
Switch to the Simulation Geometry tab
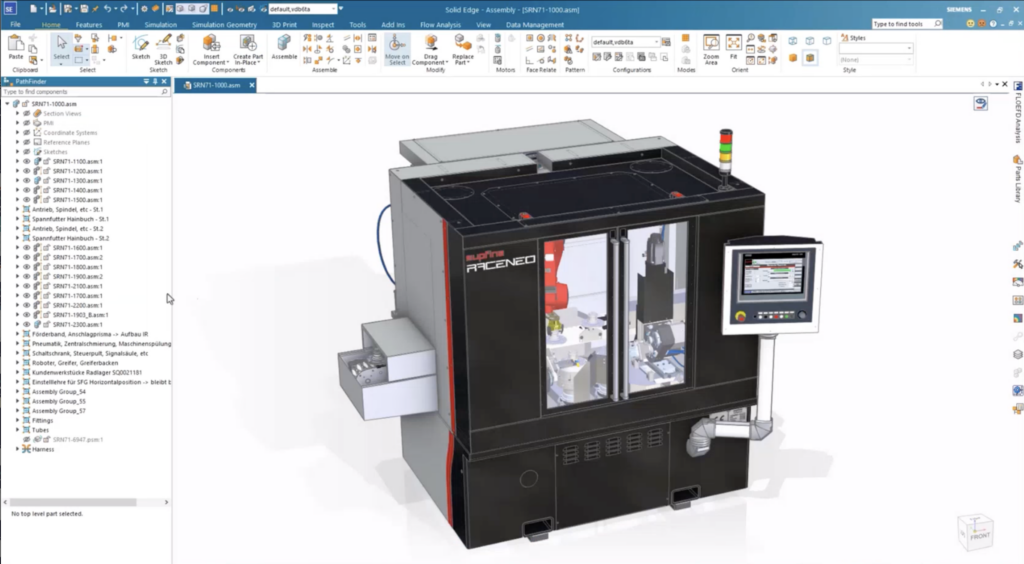click(223, 24)
